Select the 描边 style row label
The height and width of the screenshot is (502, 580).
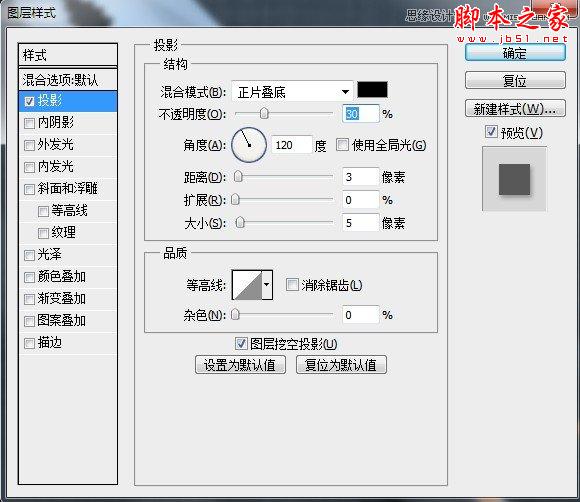point(50,343)
